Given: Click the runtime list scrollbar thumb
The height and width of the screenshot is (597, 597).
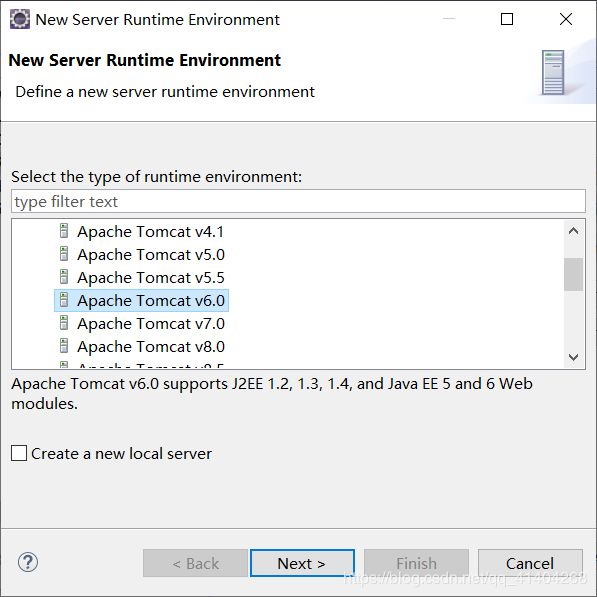Looking at the screenshot, I should (x=573, y=274).
